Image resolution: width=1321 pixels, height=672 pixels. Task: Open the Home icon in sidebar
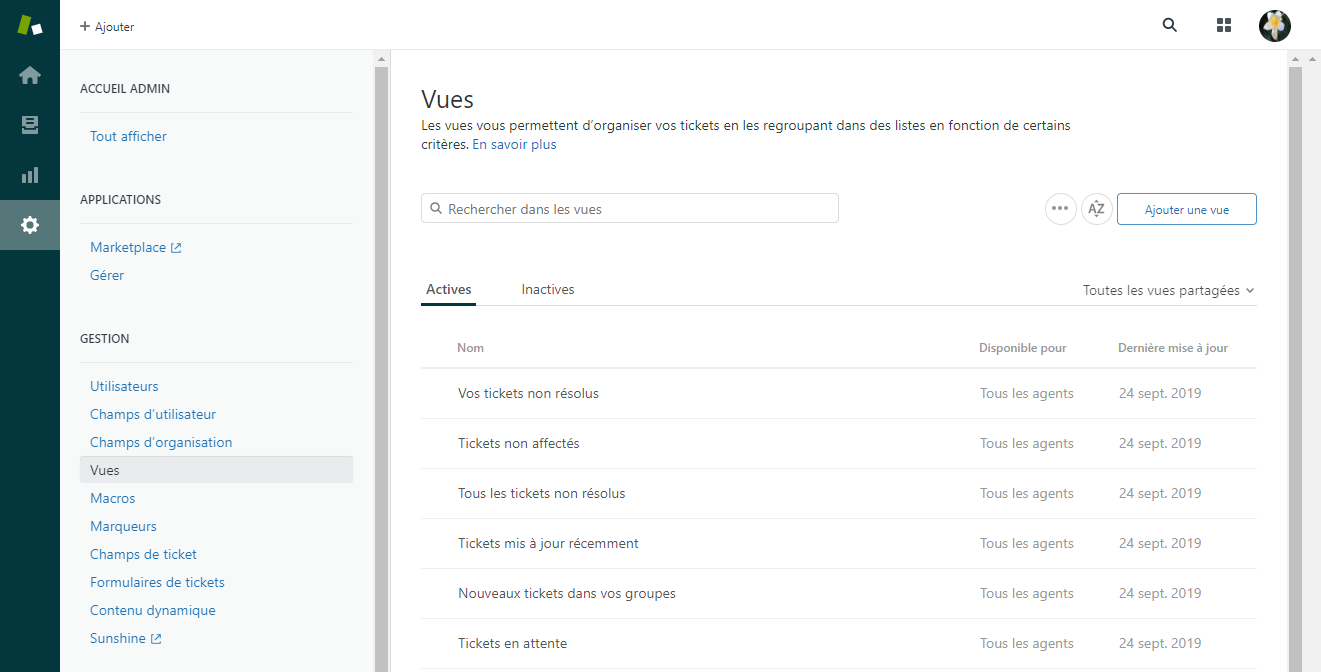[x=30, y=75]
